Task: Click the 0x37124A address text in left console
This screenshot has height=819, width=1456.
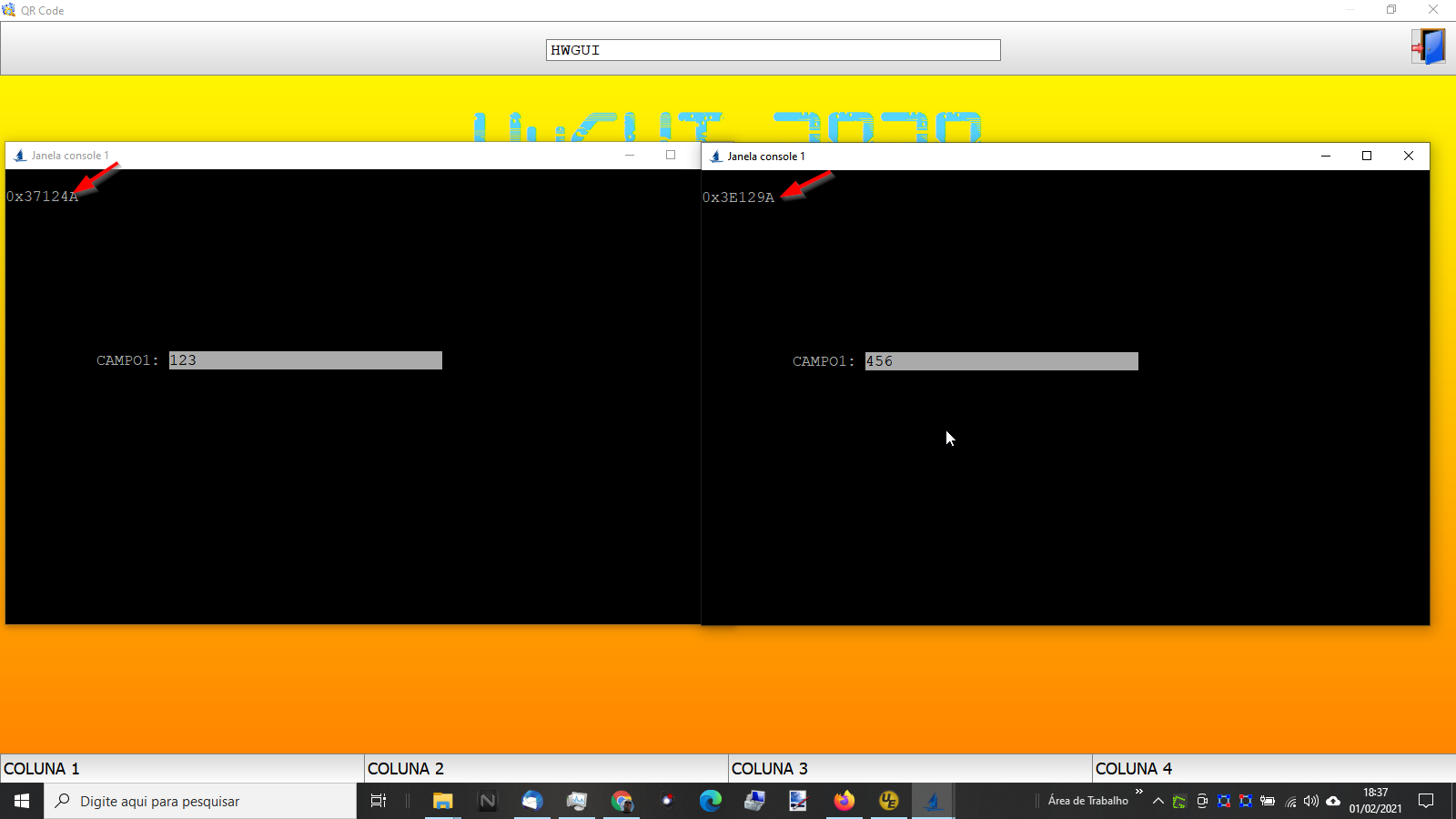Action: tap(42, 197)
